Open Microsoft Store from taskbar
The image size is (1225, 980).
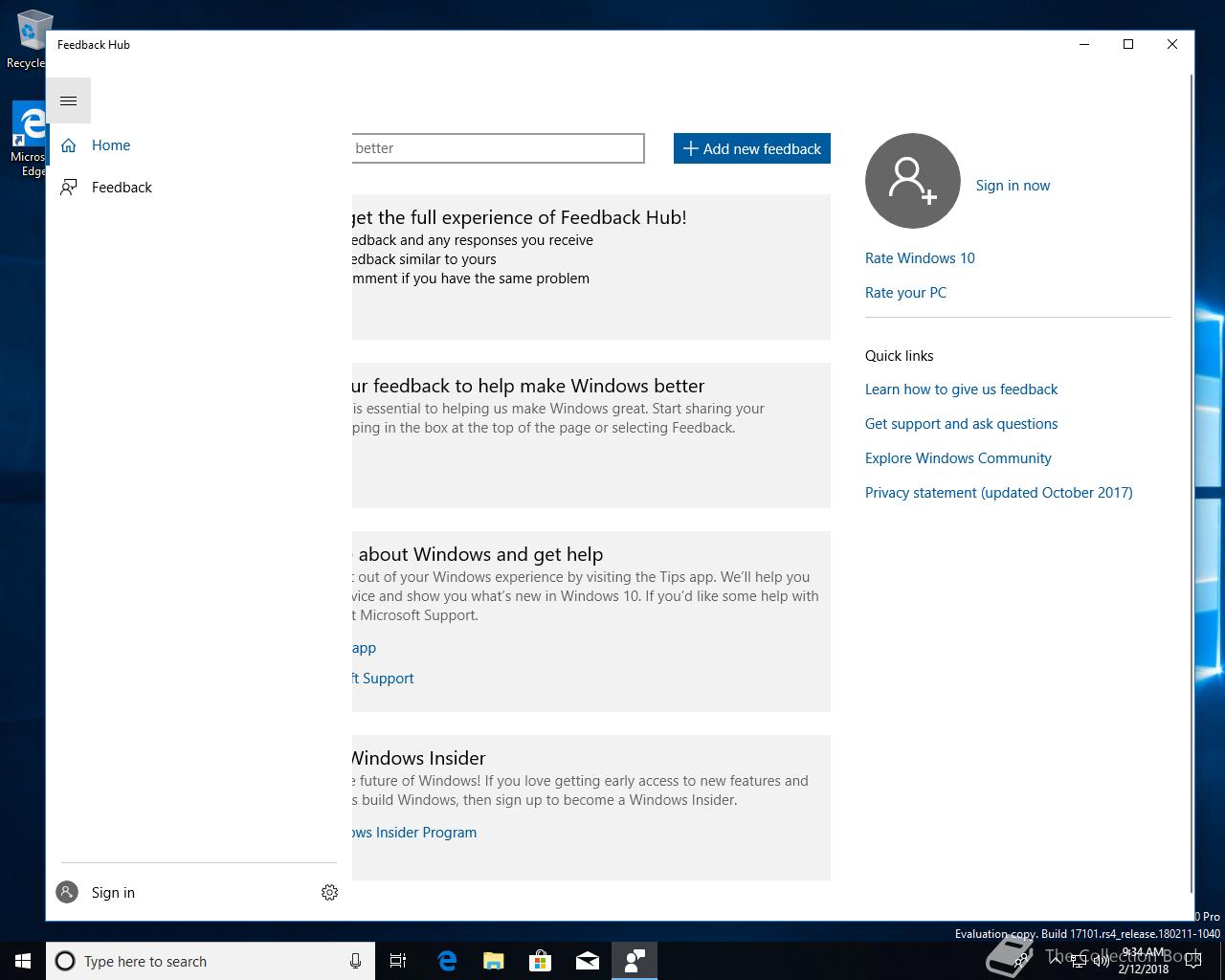(540, 961)
